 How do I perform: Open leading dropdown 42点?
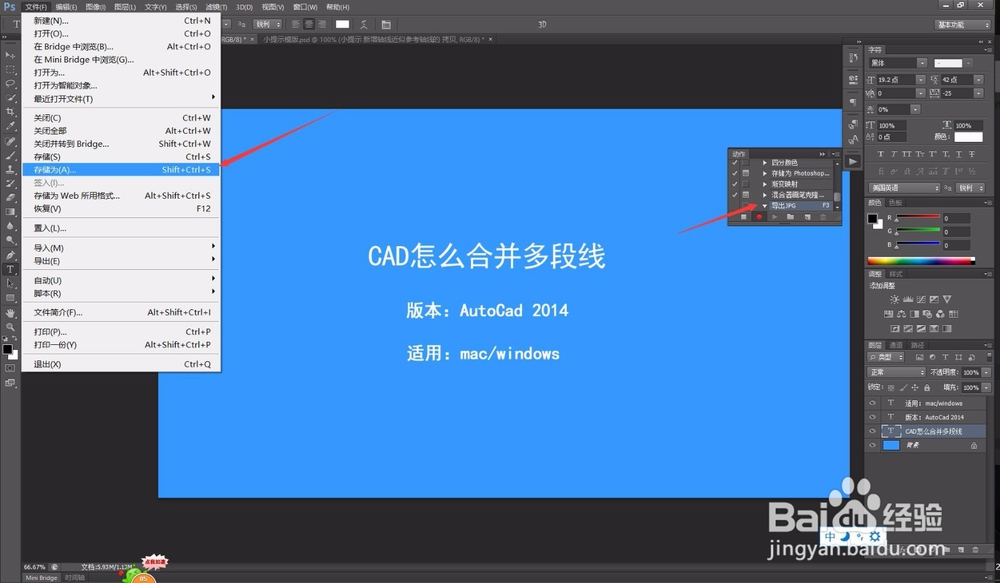point(978,80)
